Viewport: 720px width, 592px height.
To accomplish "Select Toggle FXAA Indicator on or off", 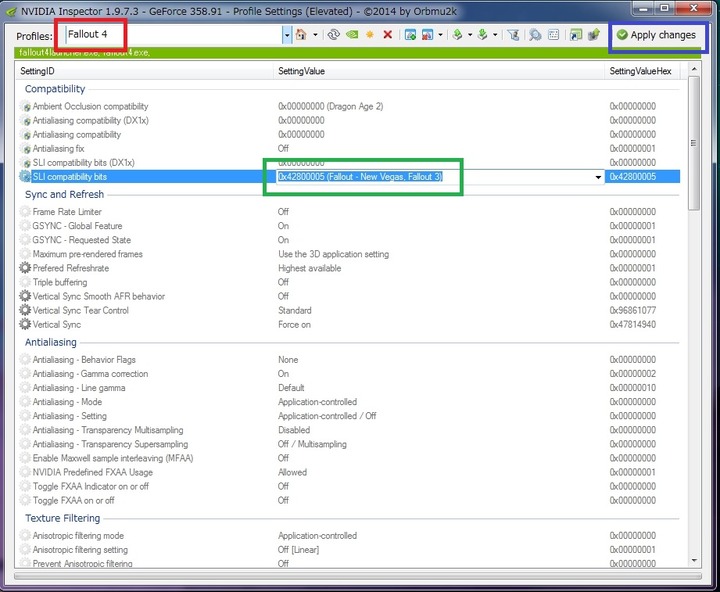I will click(90, 486).
